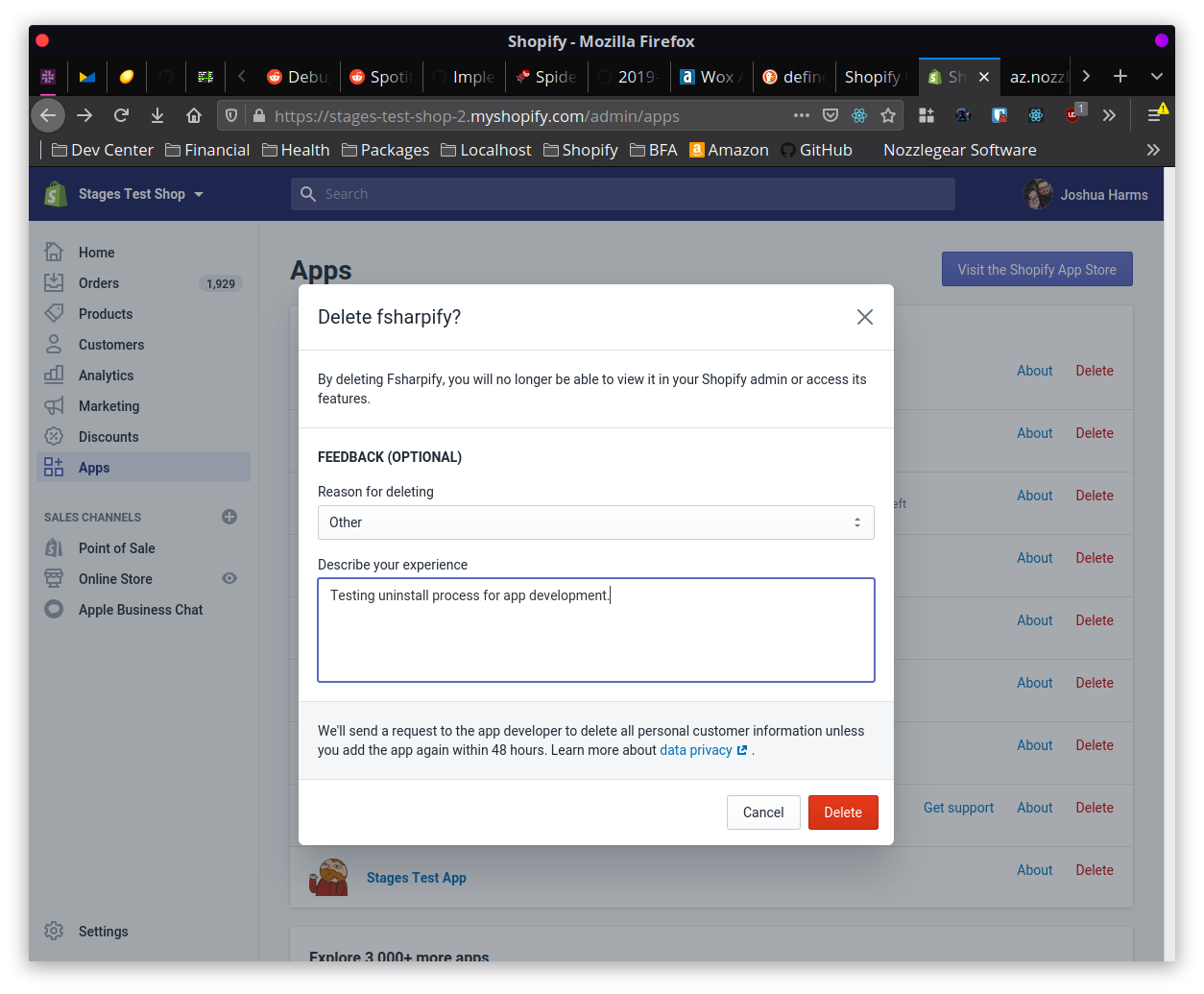This screenshot has width=1204, height=994.
Task: Open the Reason for deleting dropdown
Action: click(596, 522)
